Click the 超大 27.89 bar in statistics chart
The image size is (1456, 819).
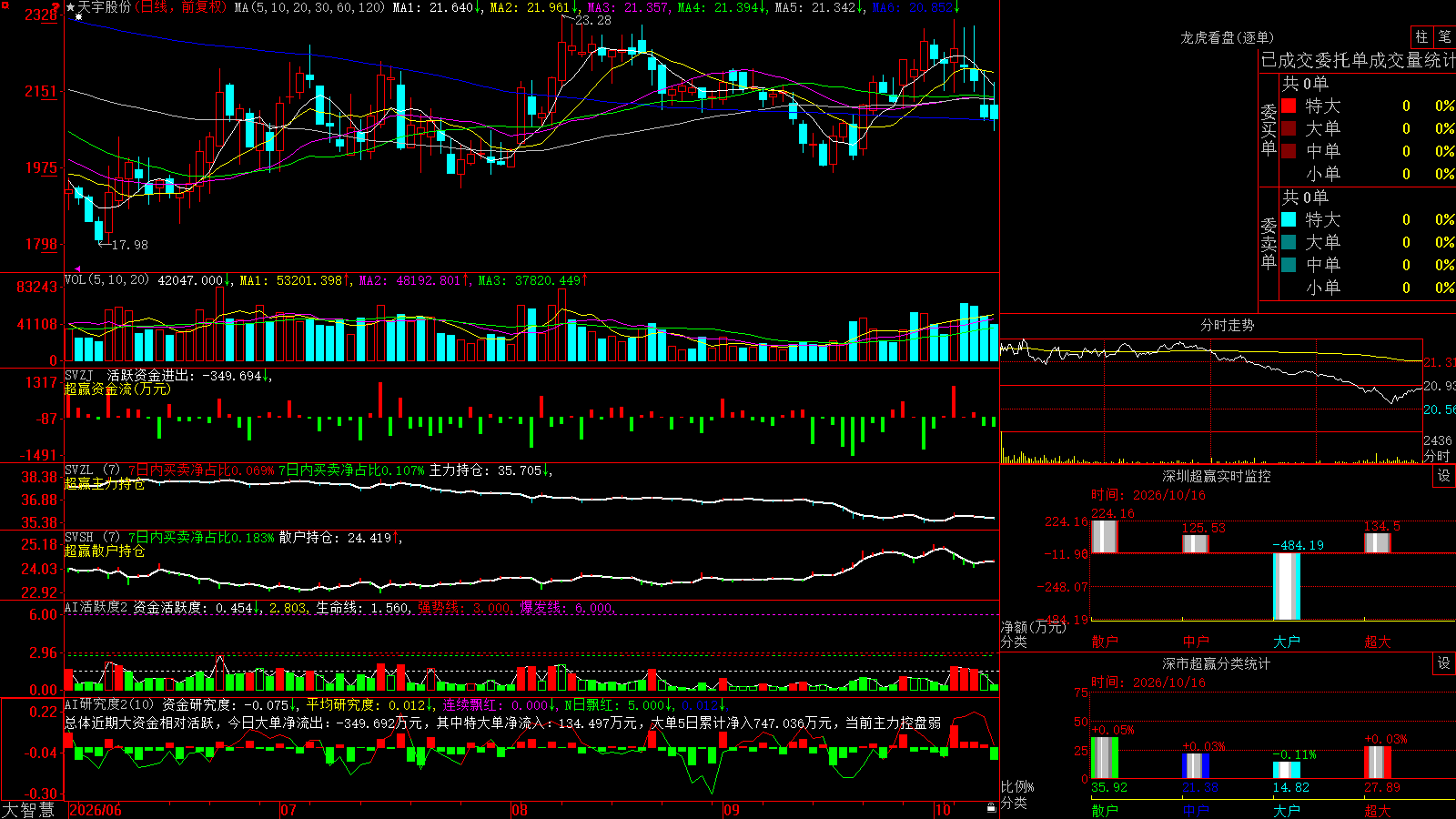1378,763
